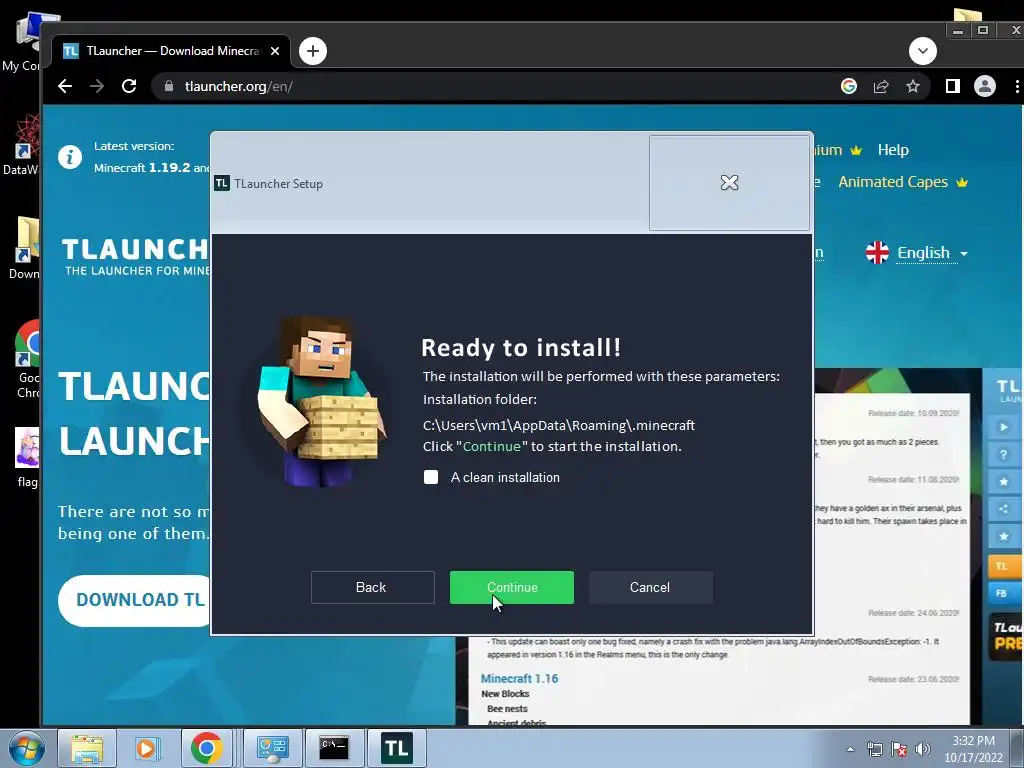Cancel the TLauncher installation
Image resolution: width=1024 pixels, height=768 pixels.
pos(650,587)
